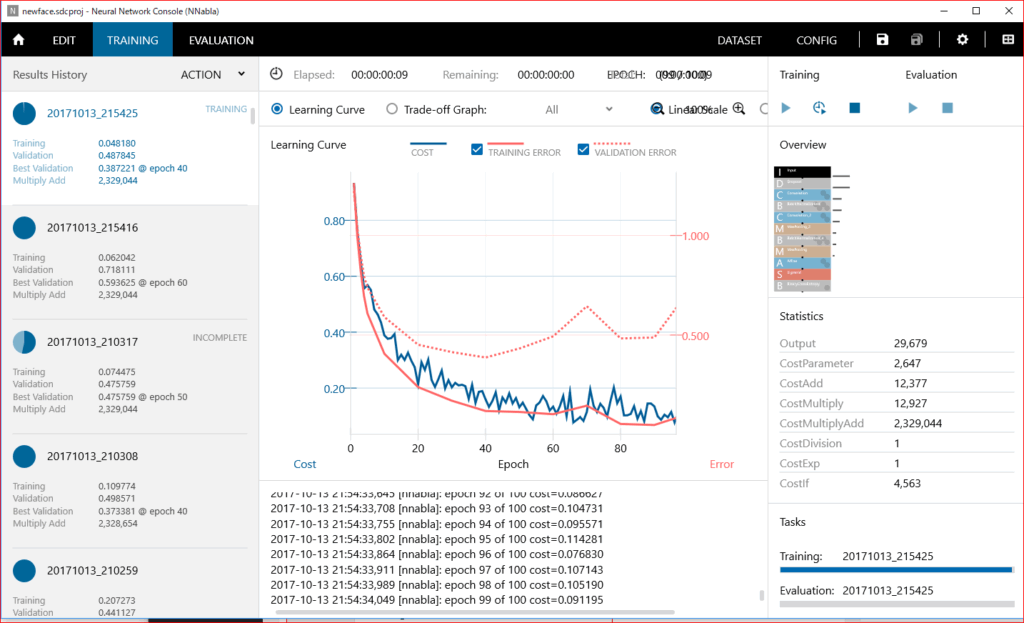Click progress pie icon of 20171013_210308

[x=24, y=456]
